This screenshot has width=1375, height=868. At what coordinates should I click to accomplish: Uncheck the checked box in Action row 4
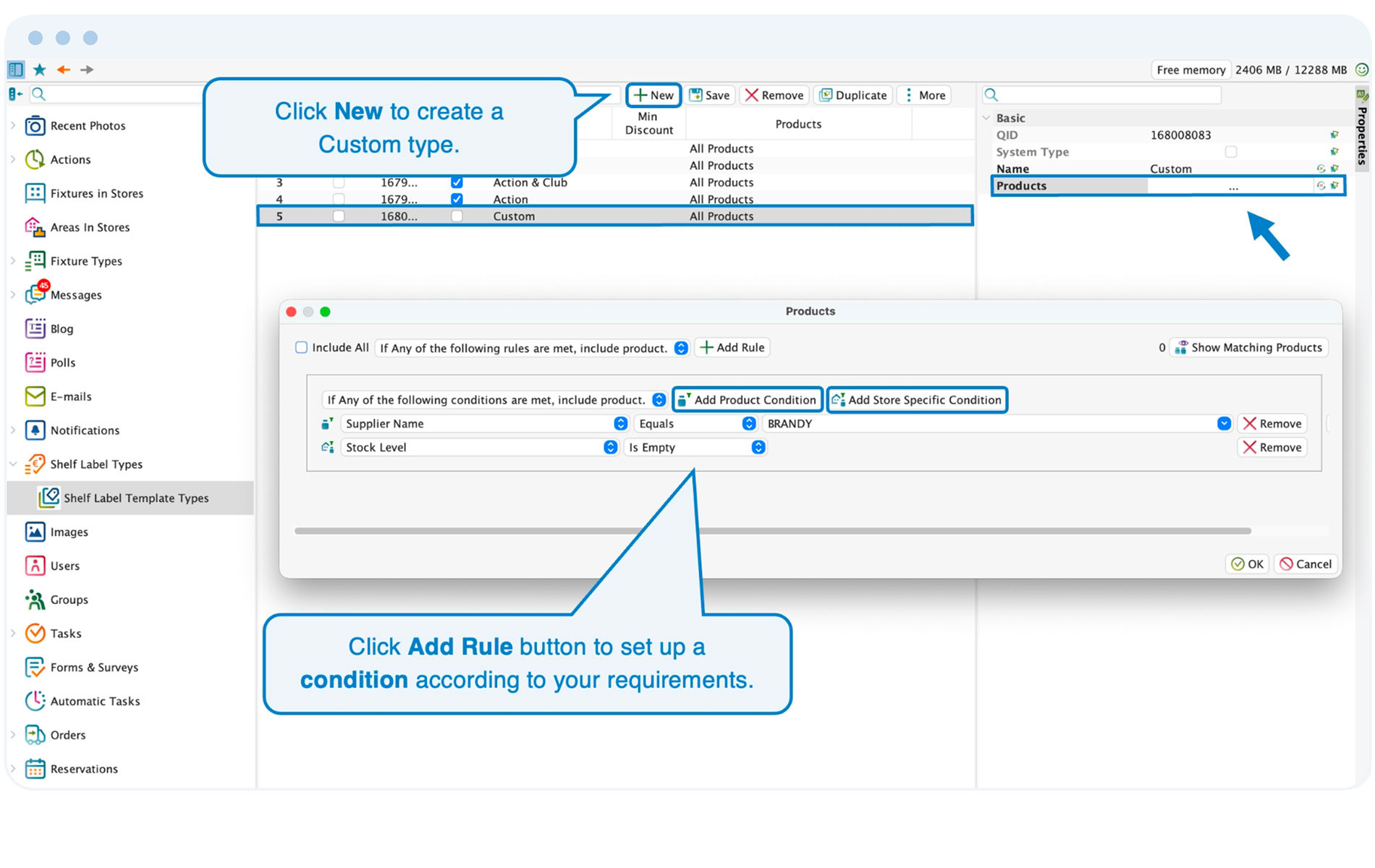(457, 199)
